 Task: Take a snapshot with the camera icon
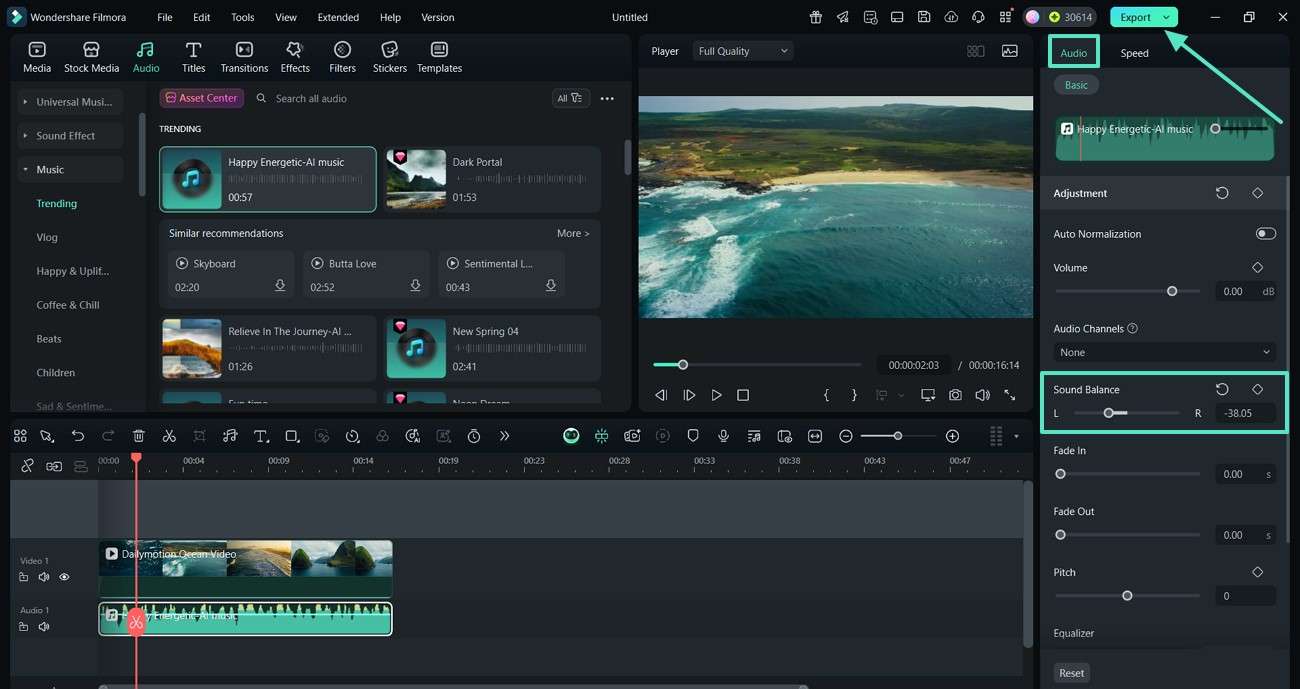pos(955,395)
